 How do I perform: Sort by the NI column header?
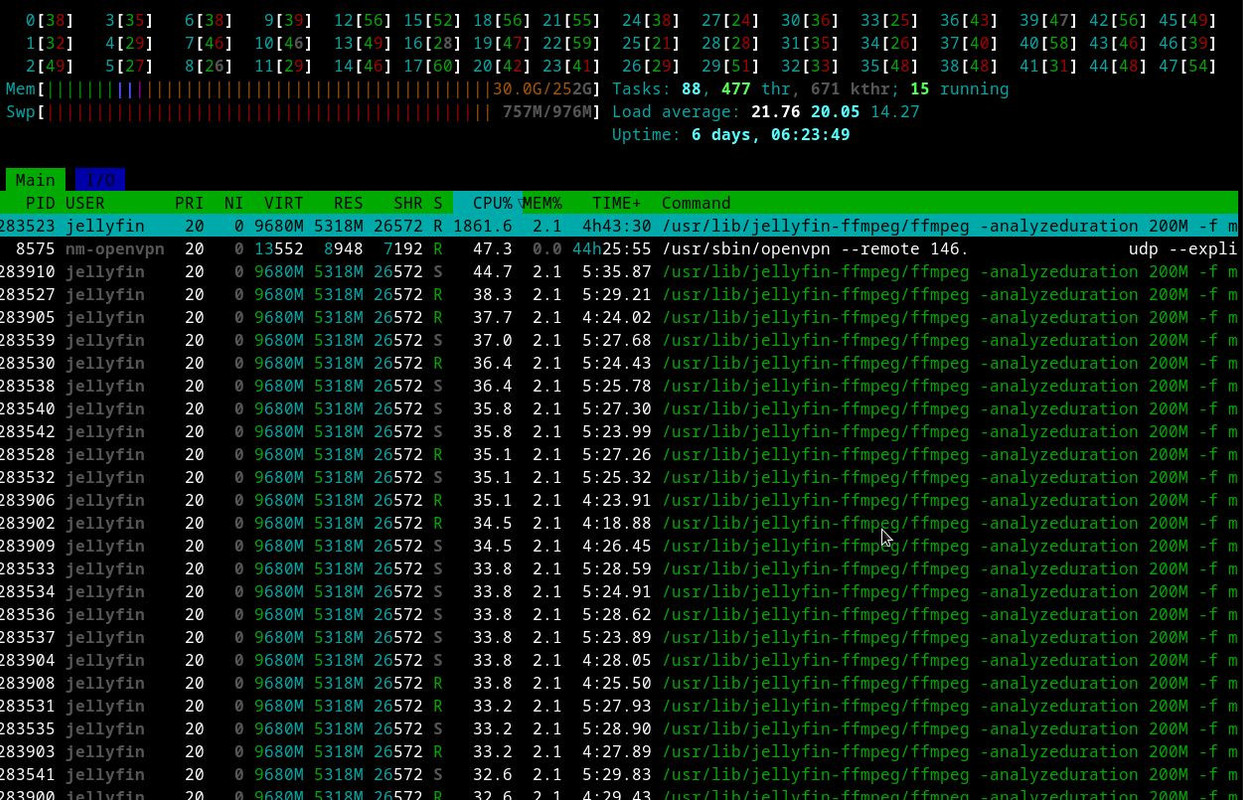tap(234, 203)
